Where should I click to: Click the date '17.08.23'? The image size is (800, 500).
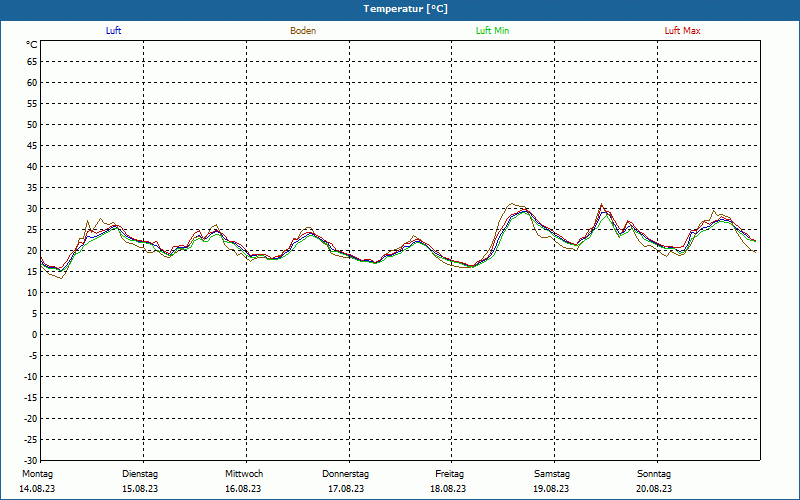[x=346, y=489]
